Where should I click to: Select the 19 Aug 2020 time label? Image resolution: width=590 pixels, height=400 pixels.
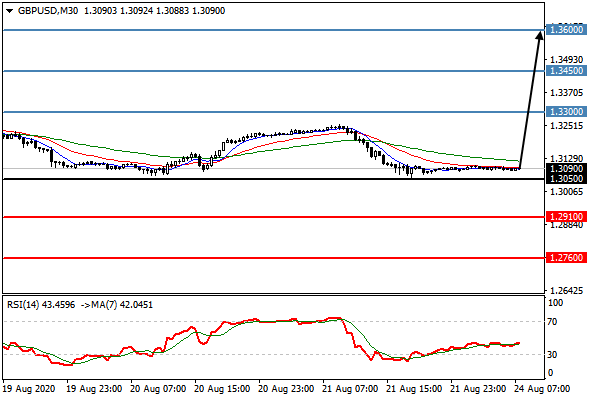click(29, 389)
